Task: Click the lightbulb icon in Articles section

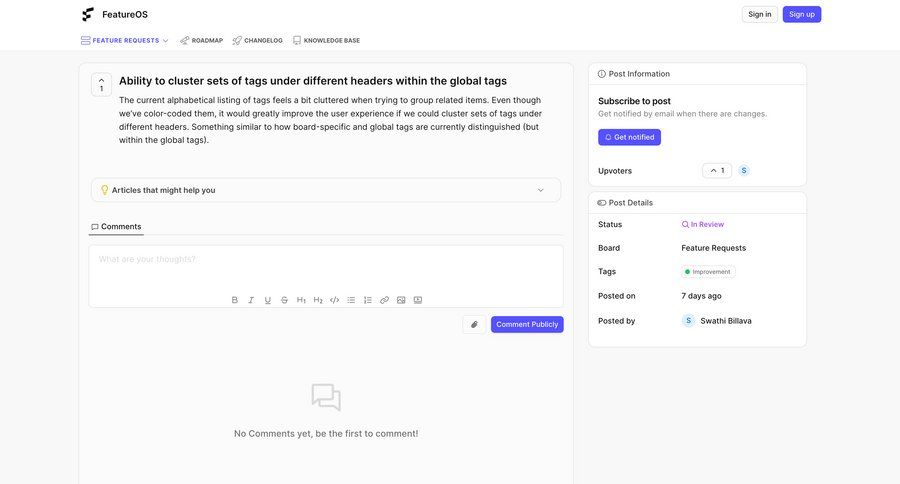Action: [x=104, y=189]
